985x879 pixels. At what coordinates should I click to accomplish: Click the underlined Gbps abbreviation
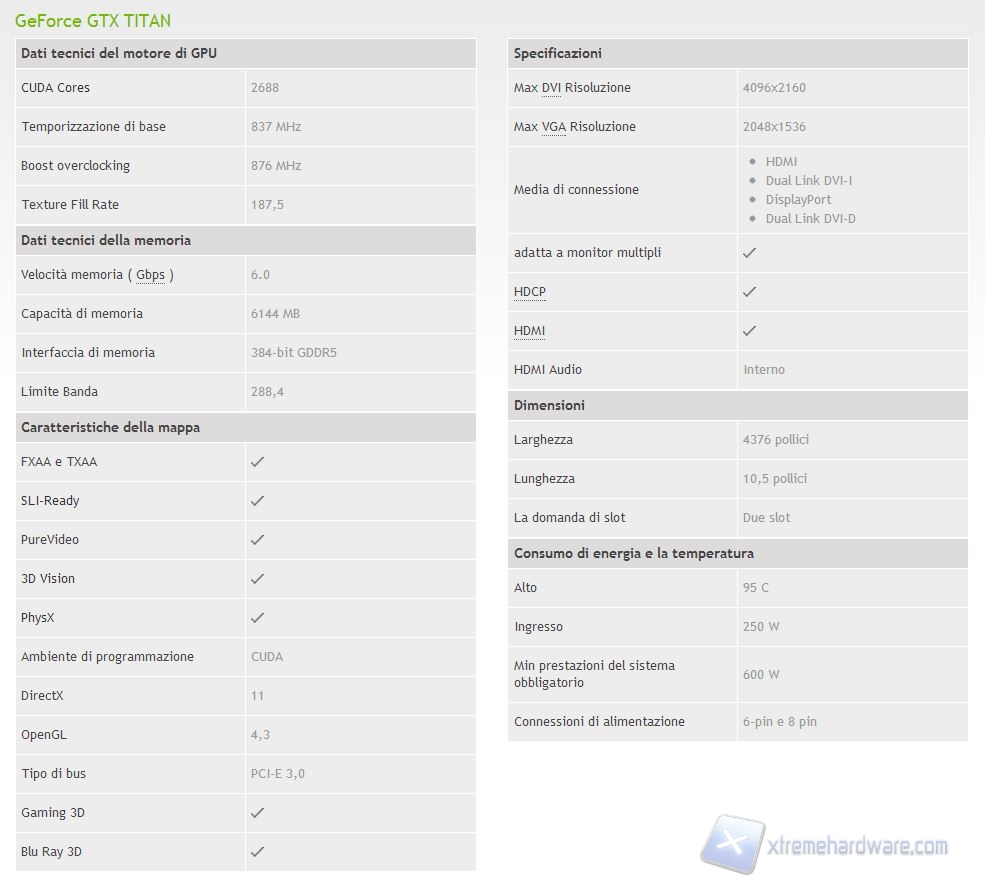tap(150, 275)
